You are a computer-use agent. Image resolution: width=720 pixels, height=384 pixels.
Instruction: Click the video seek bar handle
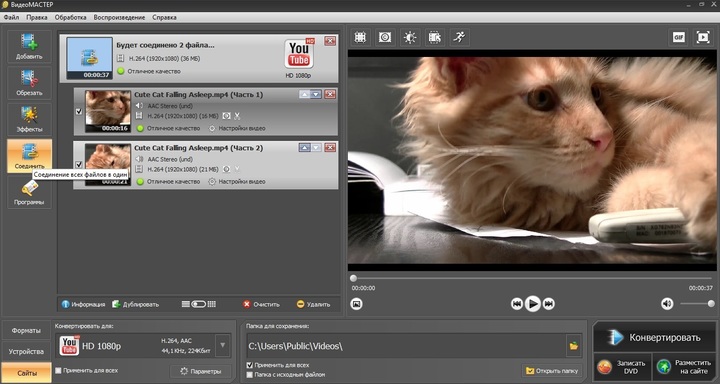click(353, 278)
